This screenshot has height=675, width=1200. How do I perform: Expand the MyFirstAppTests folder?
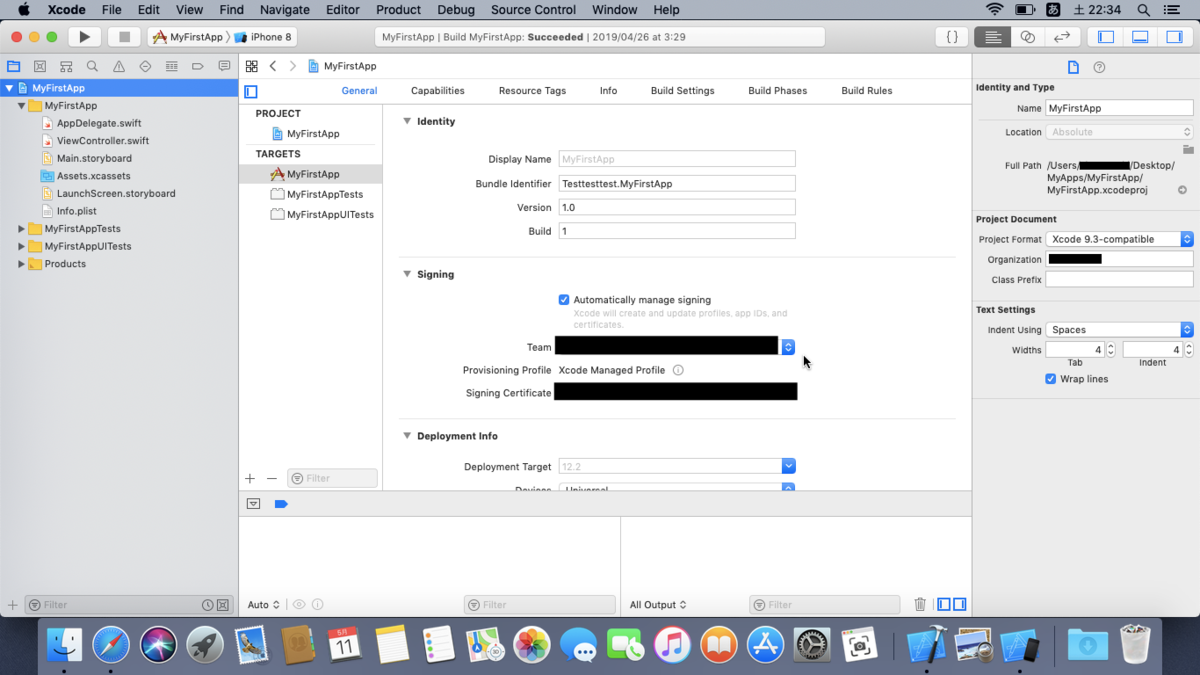coord(22,229)
